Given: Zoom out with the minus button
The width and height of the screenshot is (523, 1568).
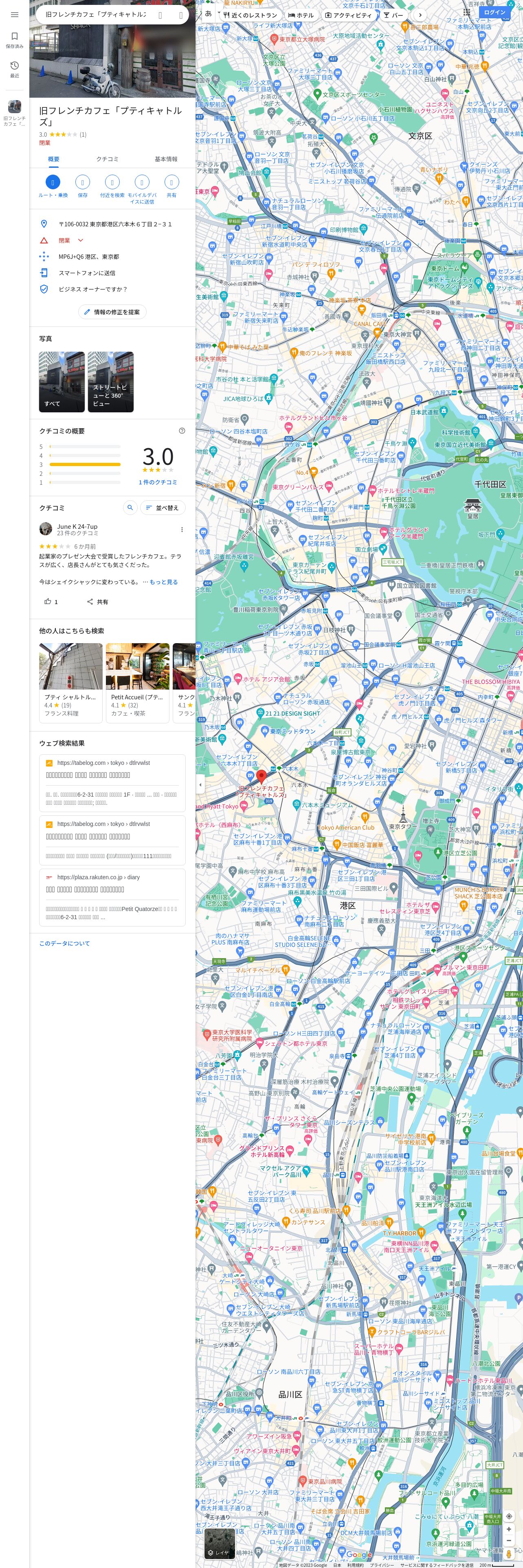Looking at the screenshot, I should click(509, 1541).
